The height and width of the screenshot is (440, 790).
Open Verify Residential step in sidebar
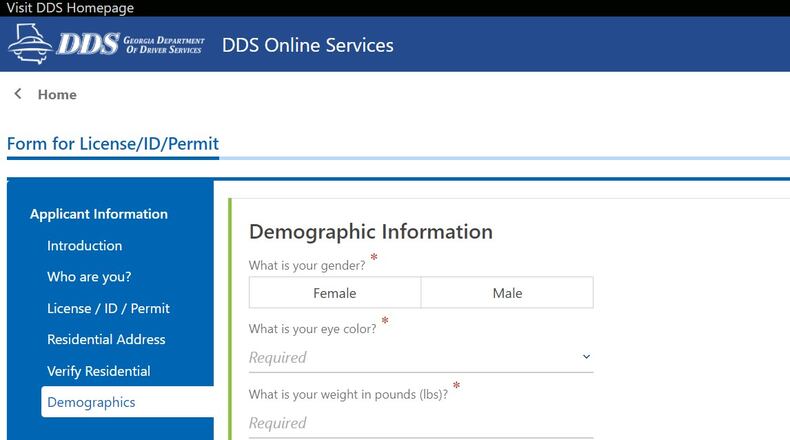99,371
